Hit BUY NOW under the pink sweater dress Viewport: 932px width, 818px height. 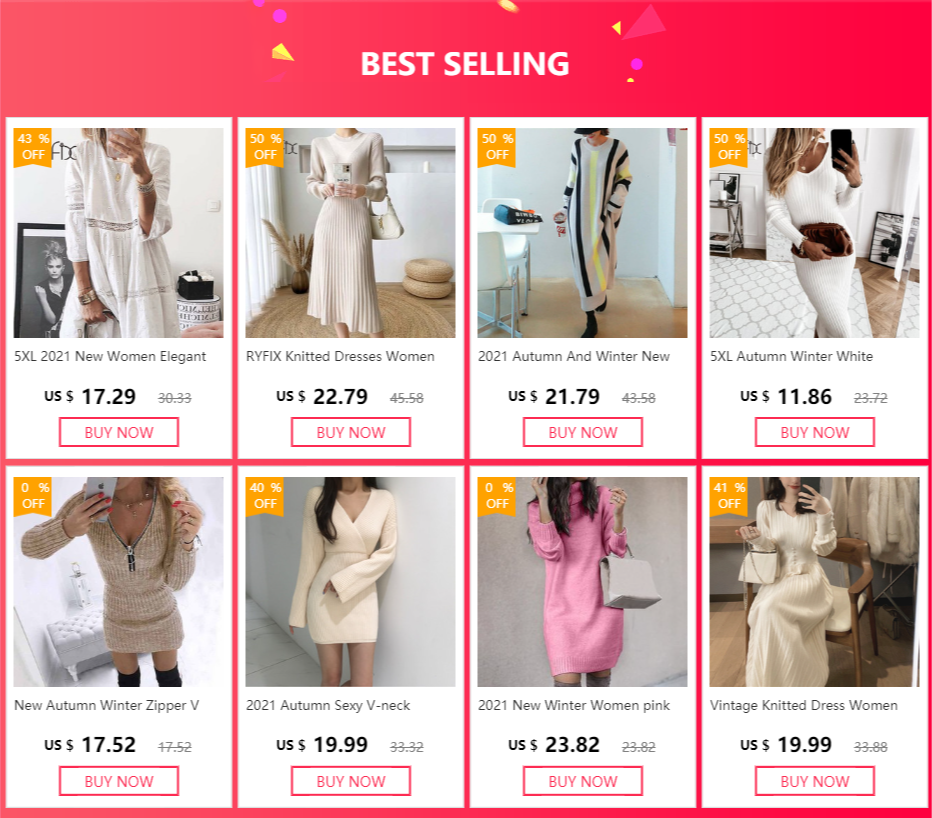pyautogui.click(x=583, y=781)
